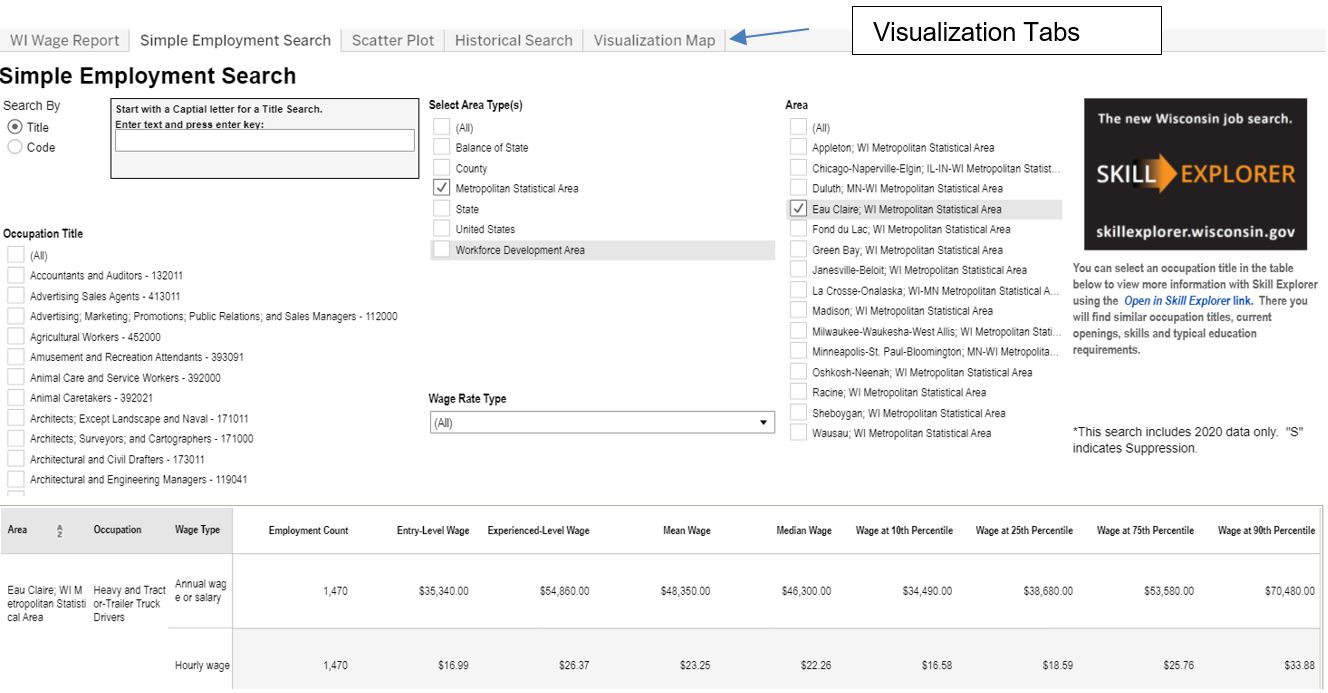Check Green Bay Metropolitan Statistical Area

click(798, 250)
